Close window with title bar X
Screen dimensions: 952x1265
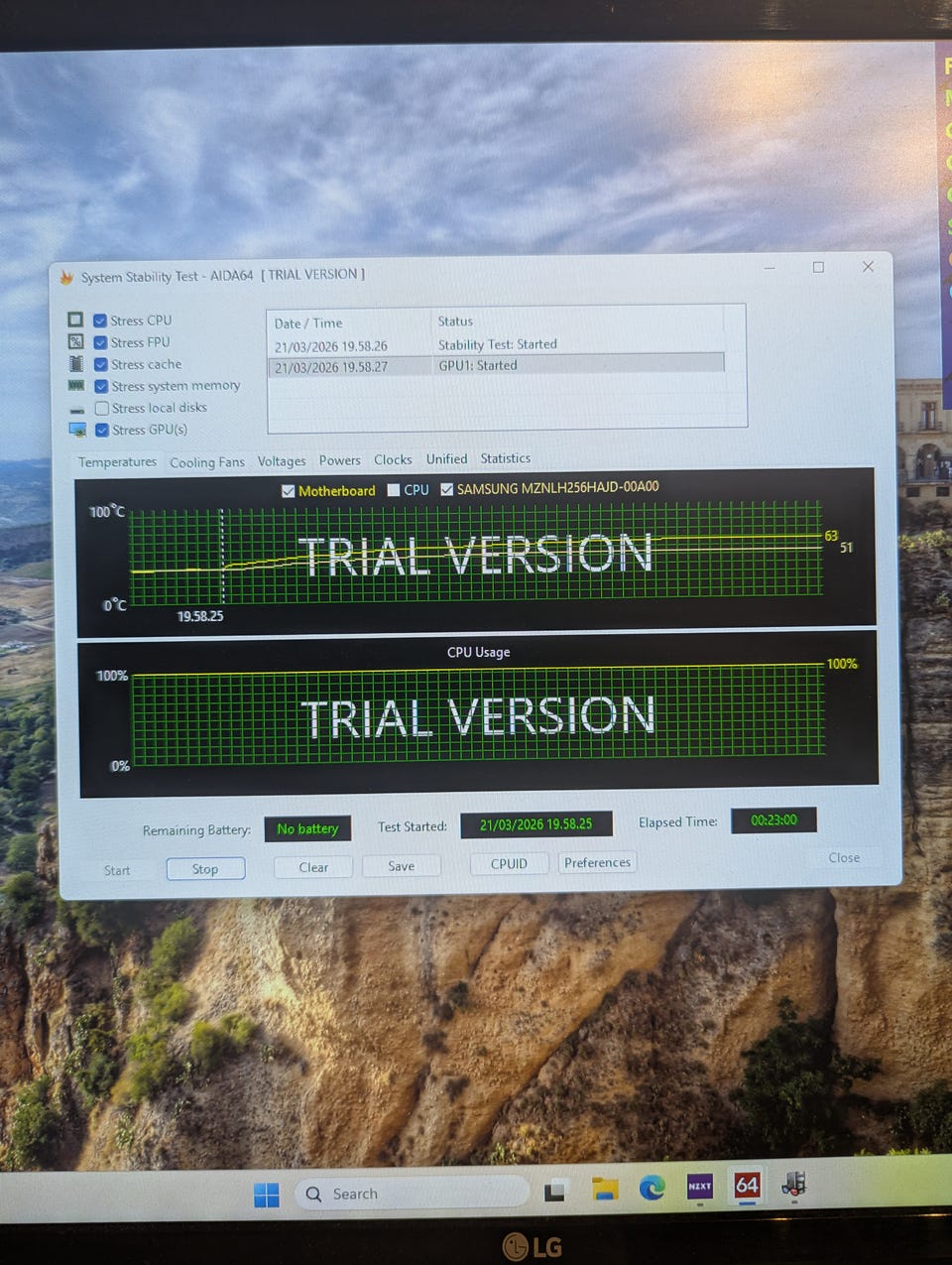point(868,266)
